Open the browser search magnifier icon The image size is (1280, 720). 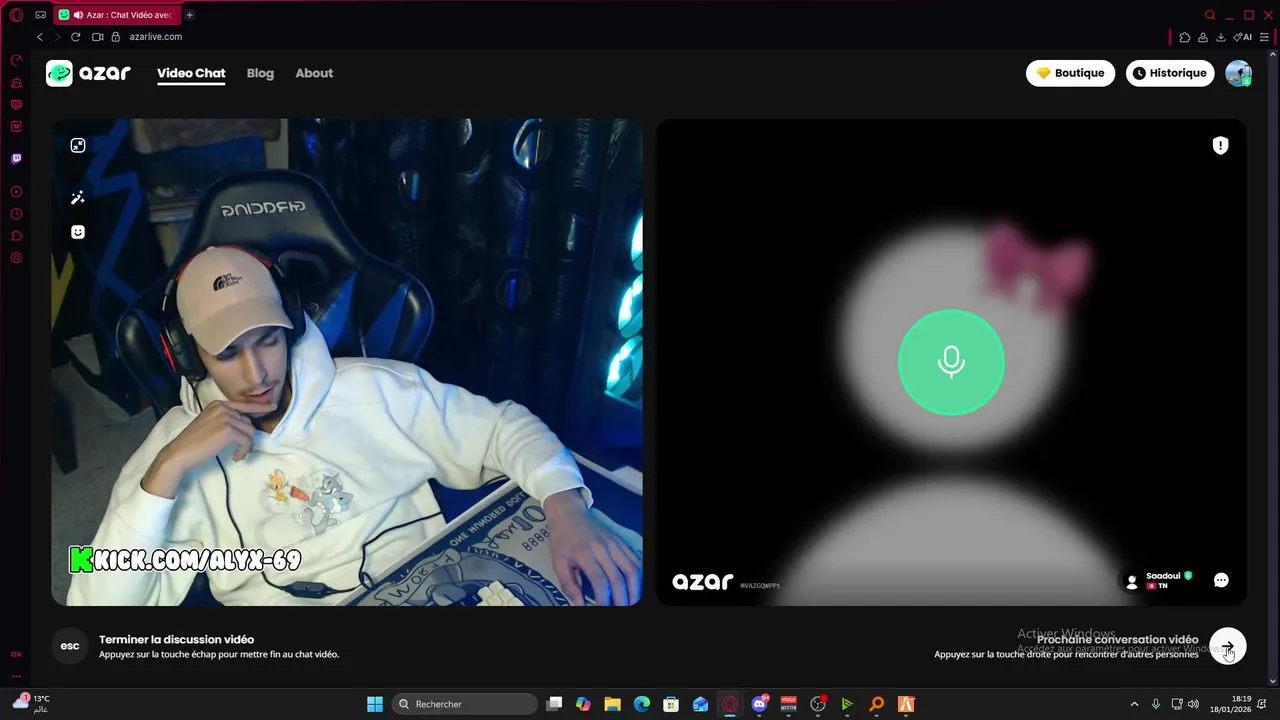click(1210, 15)
